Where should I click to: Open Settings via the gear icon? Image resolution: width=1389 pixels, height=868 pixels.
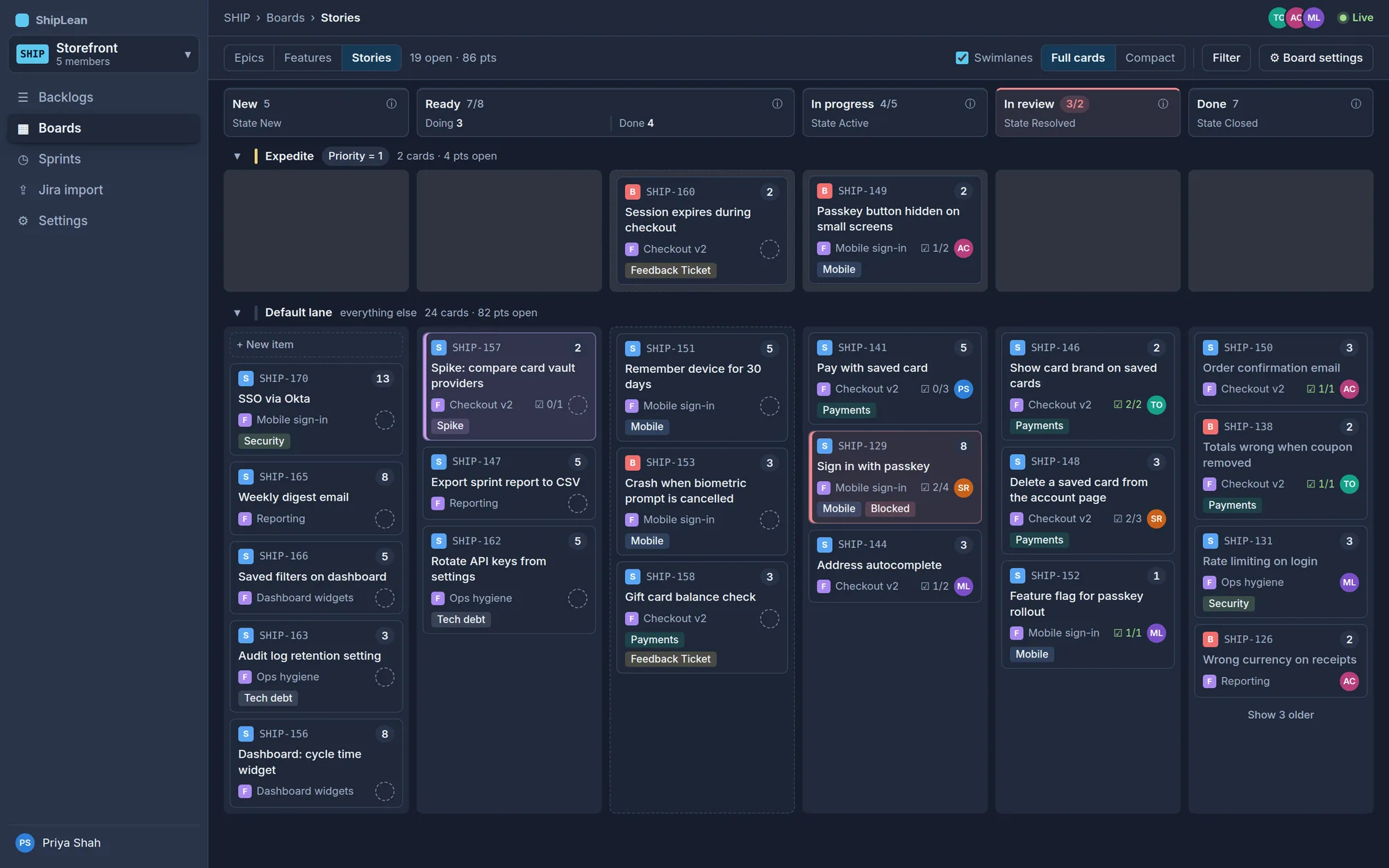click(23, 221)
